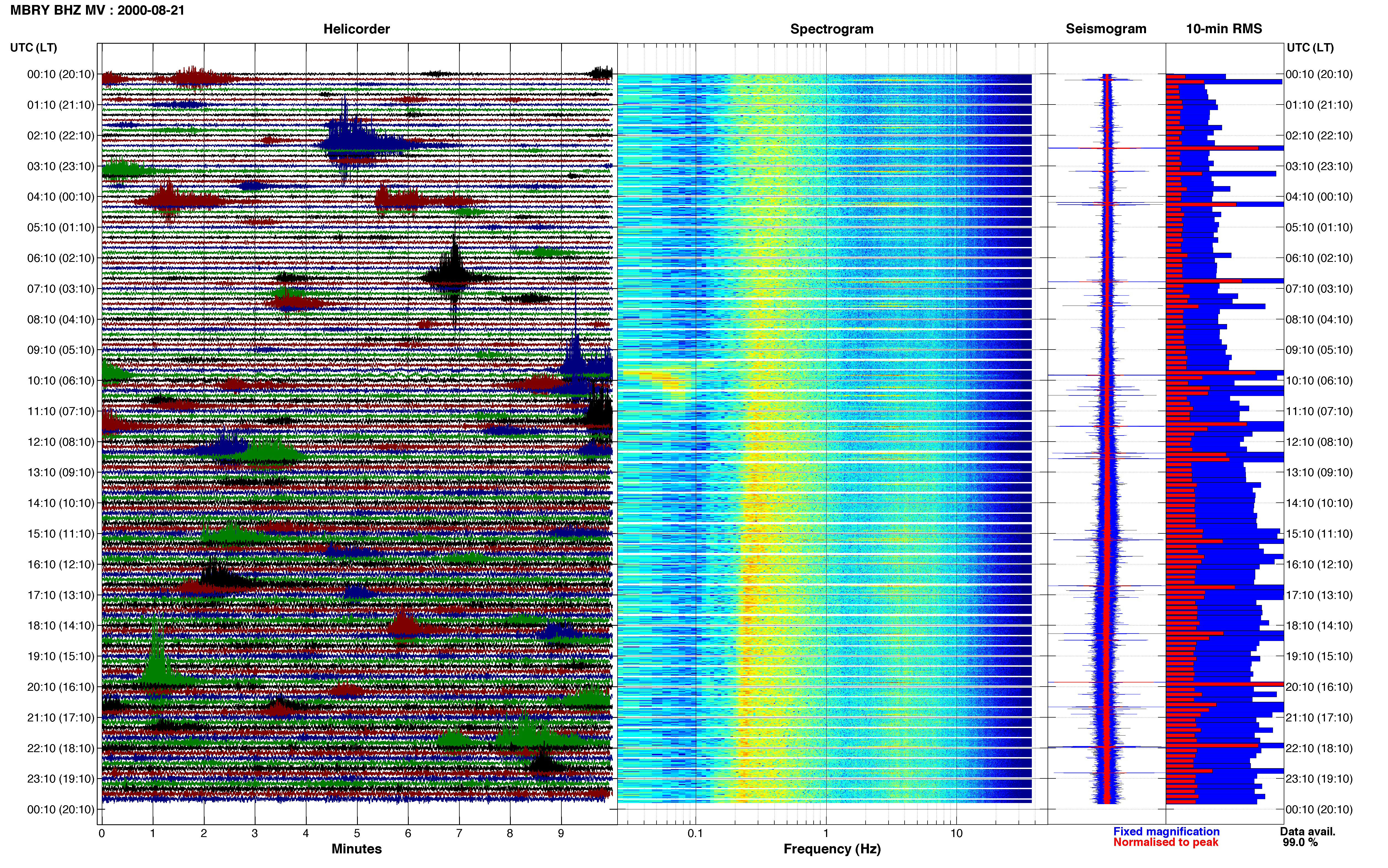This screenshot has width=1388, height=868.
Task: Select the 'Helicorder' panel heading
Action: click(x=356, y=29)
